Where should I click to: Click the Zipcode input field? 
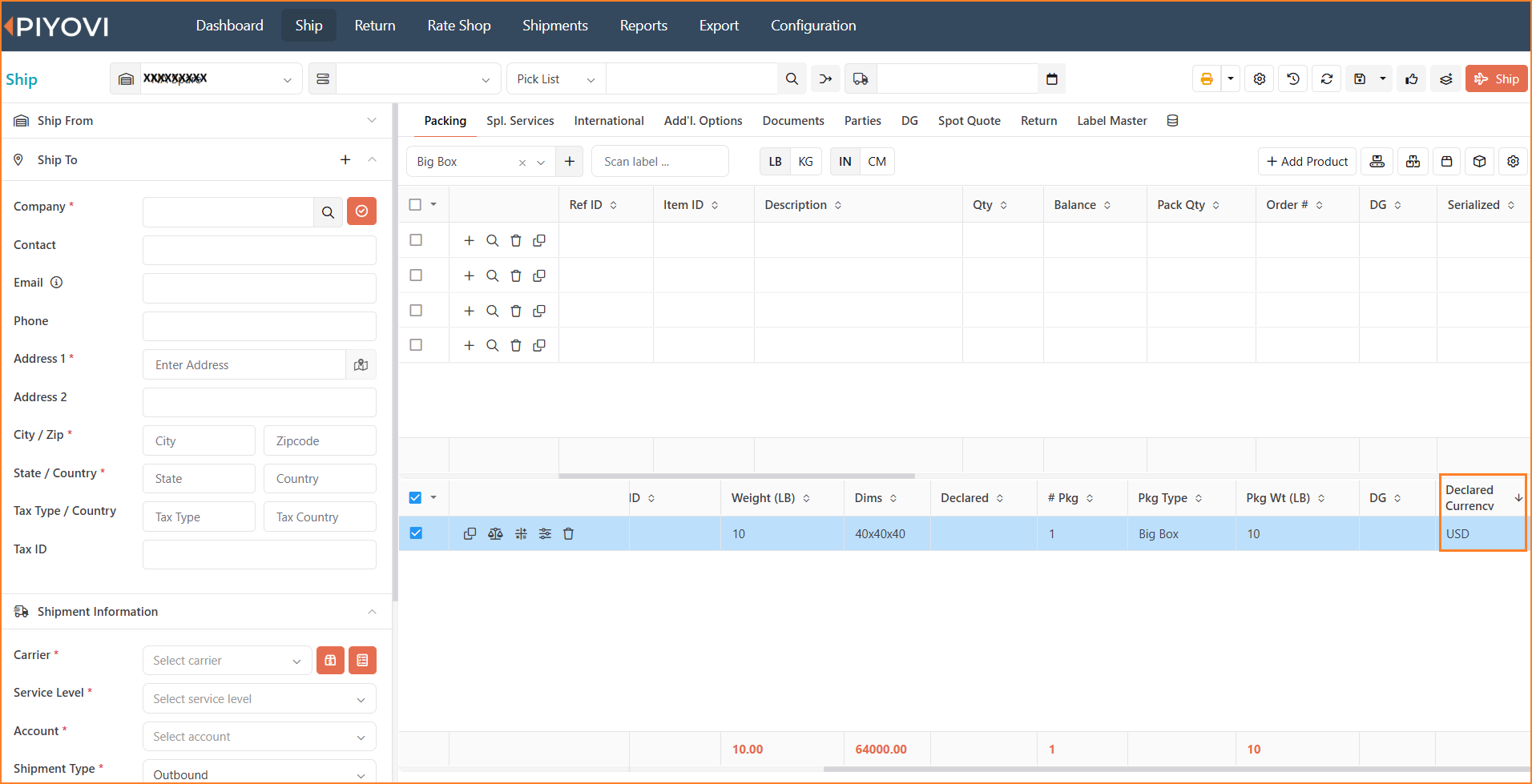click(x=320, y=441)
